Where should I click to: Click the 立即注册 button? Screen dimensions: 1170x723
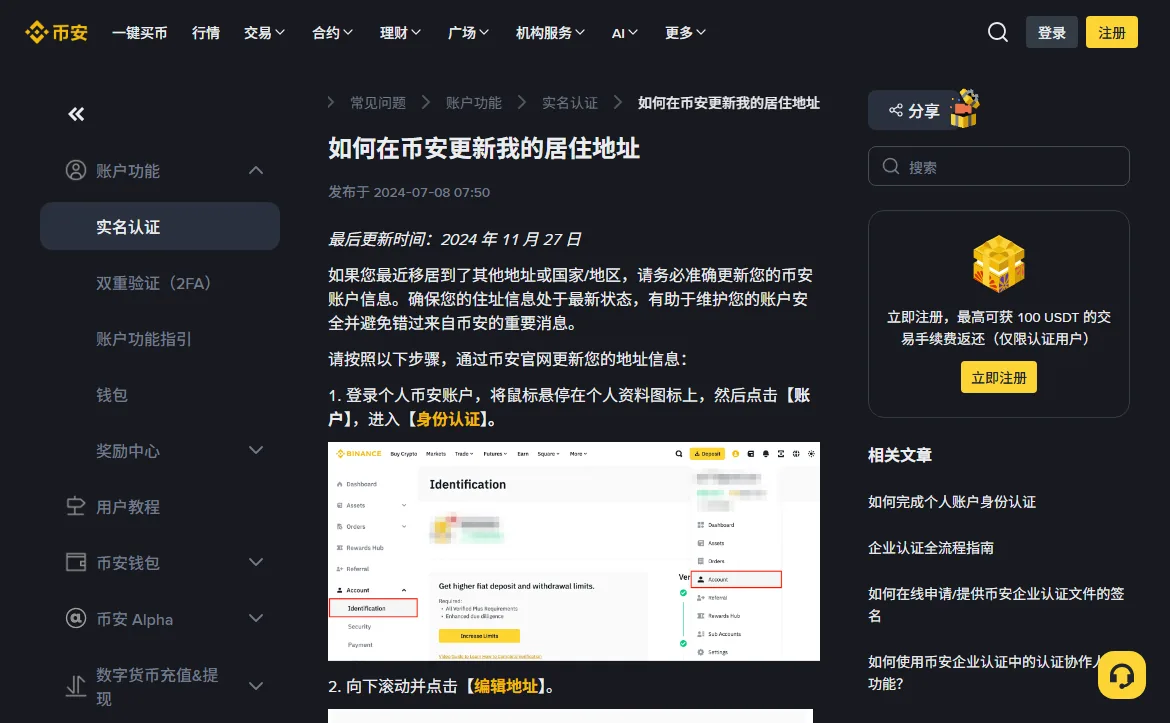(998, 378)
